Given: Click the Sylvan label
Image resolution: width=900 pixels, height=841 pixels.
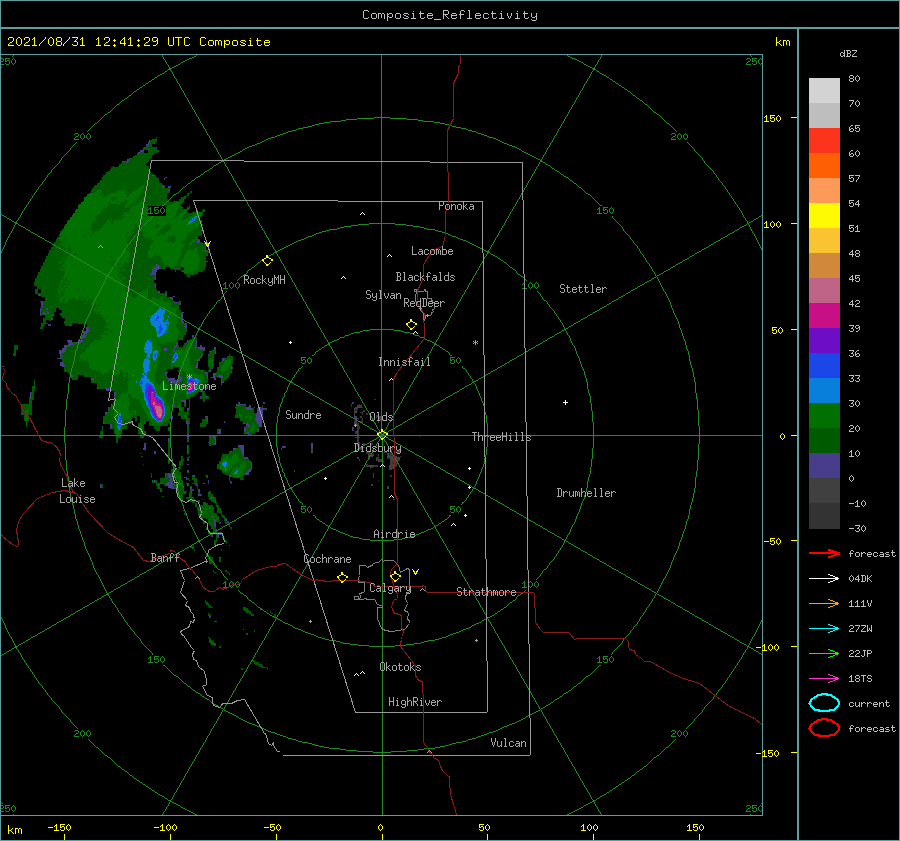Looking at the screenshot, I should point(383,295).
